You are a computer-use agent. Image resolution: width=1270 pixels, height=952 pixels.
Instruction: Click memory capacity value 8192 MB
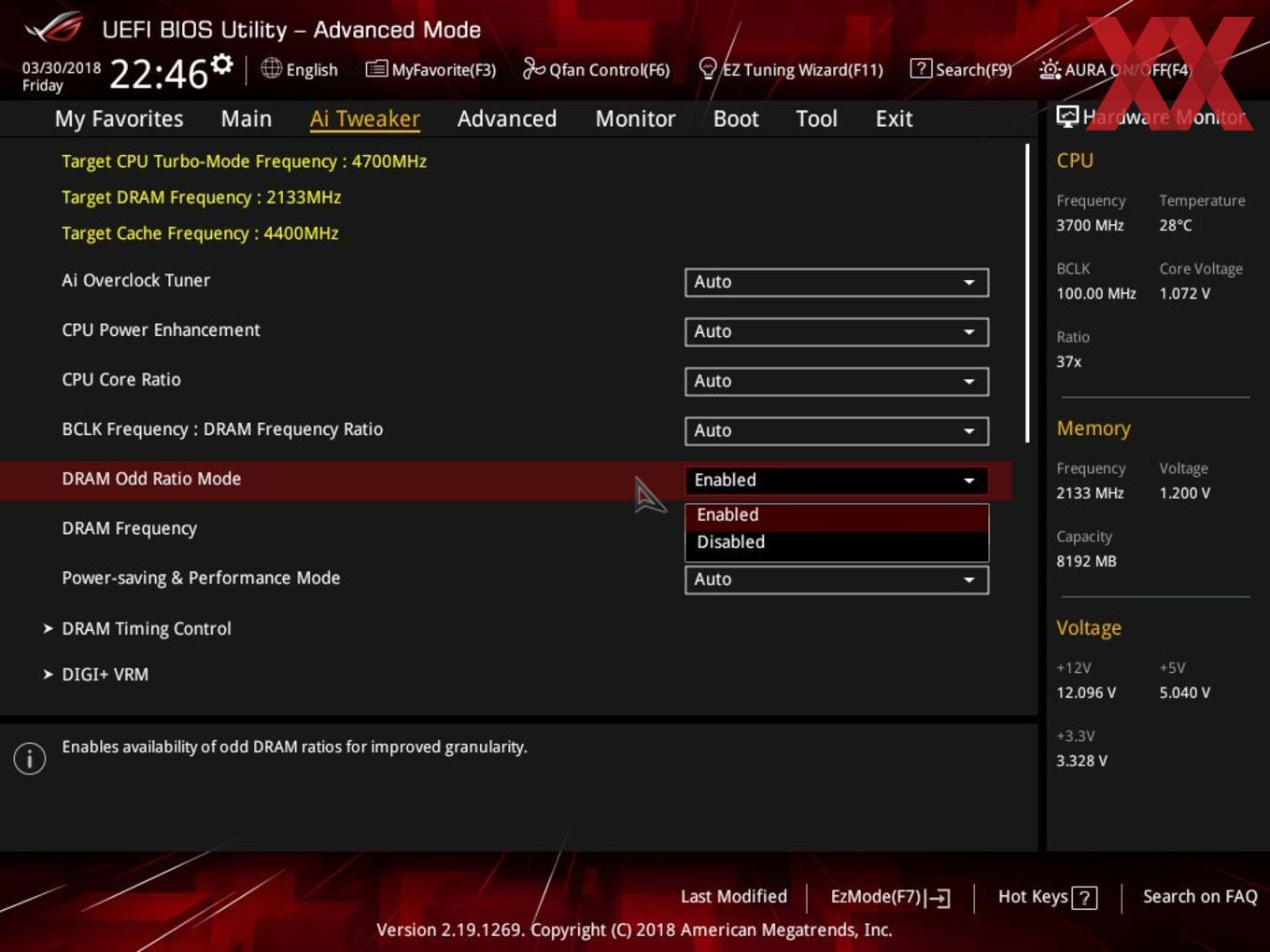pyautogui.click(x=1086, y=561)
